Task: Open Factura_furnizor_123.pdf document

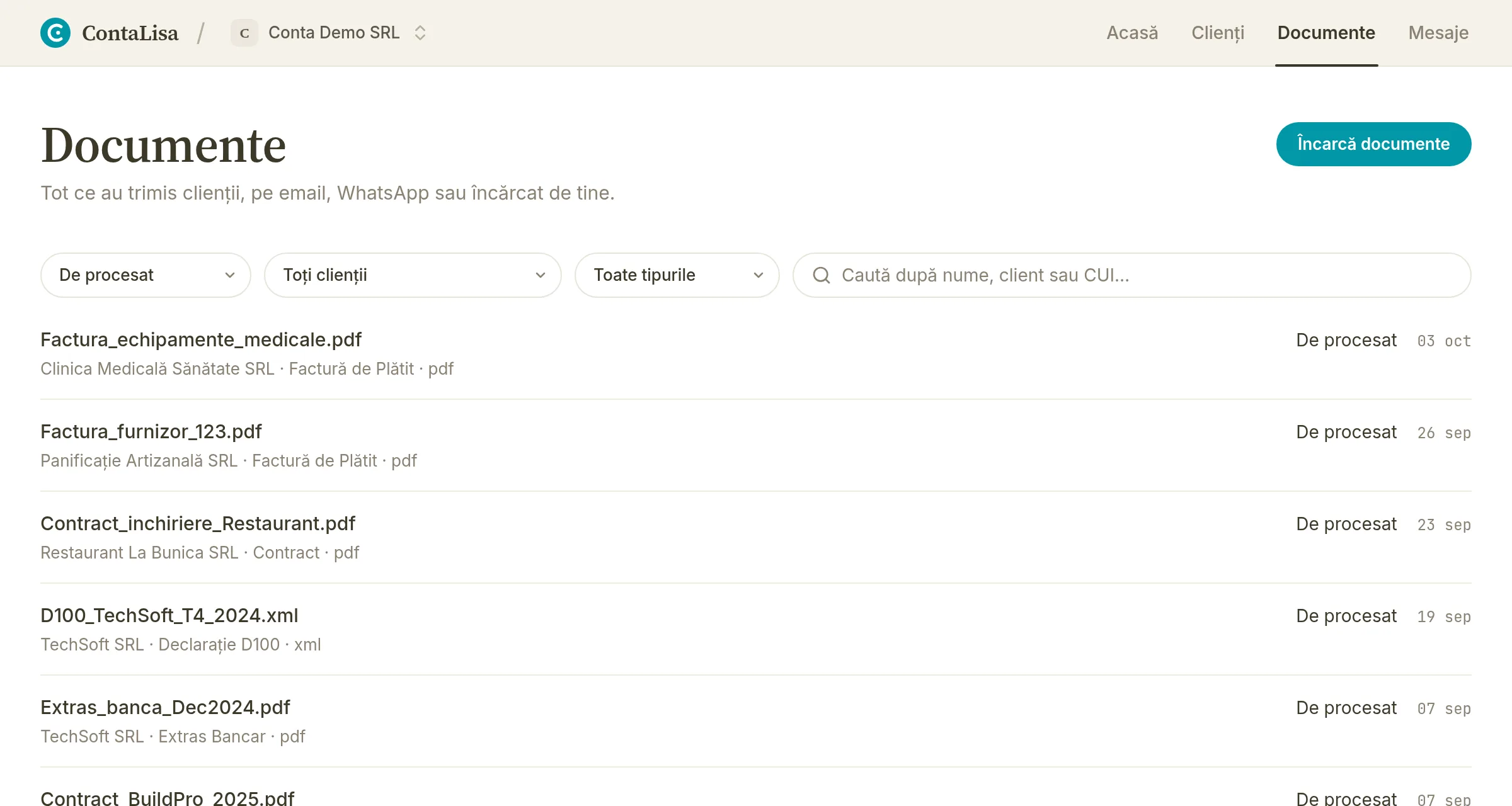Action: click(151, 432)
